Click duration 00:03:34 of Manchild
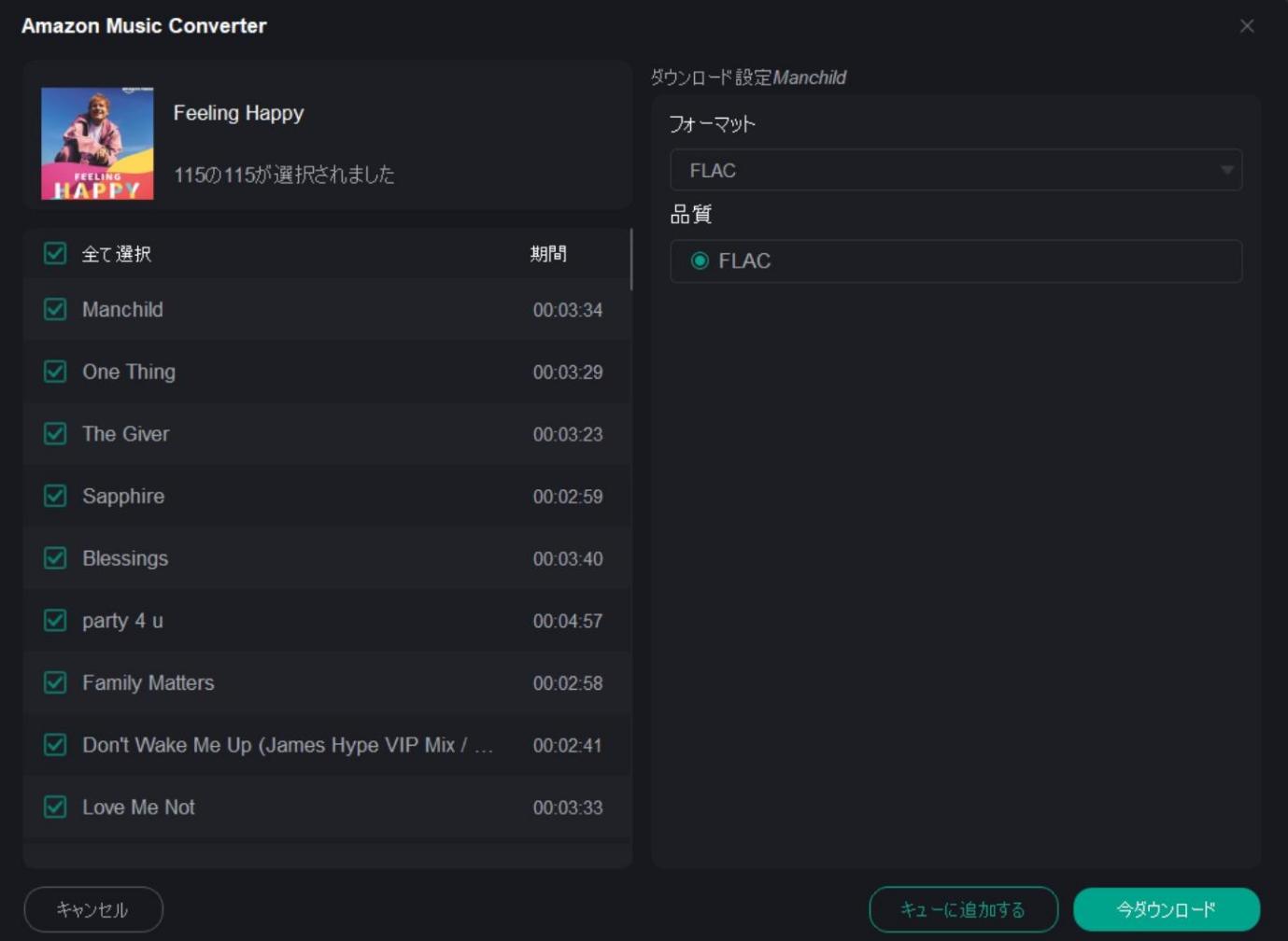1288x941 pixels. (x=568, y=310)
